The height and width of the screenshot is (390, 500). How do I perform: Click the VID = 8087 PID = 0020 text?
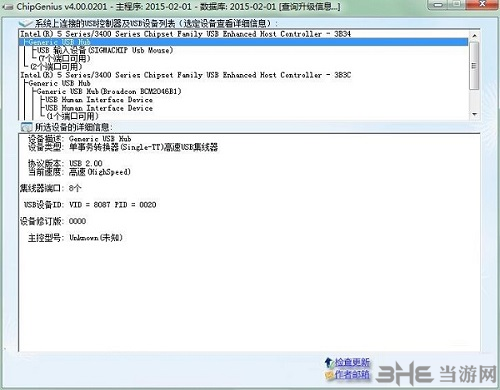click(113, 205)
